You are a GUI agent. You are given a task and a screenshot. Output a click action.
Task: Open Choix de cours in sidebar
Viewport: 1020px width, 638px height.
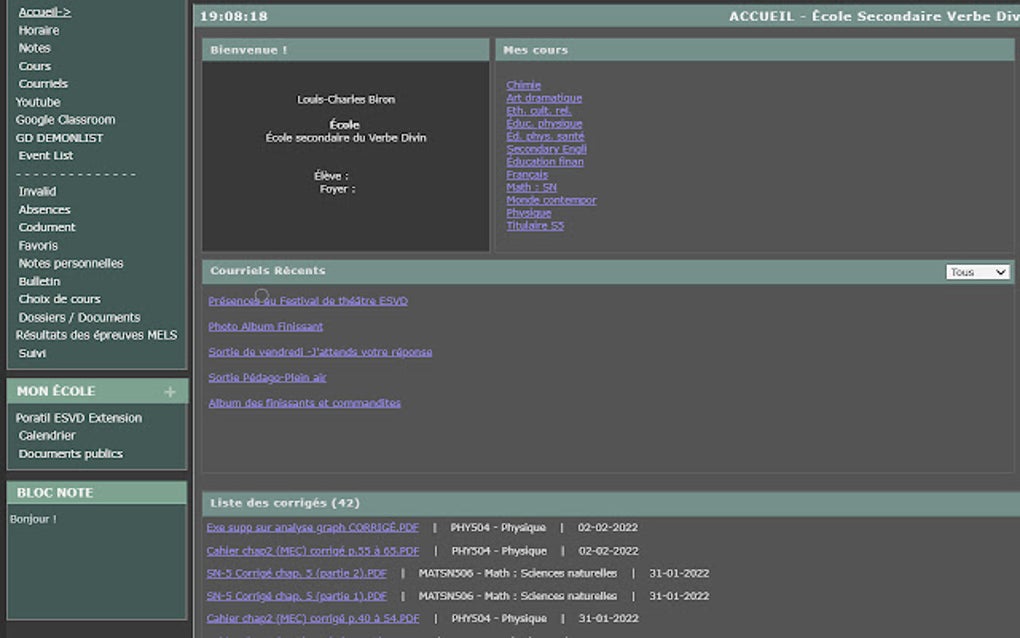tap(59, 299)
